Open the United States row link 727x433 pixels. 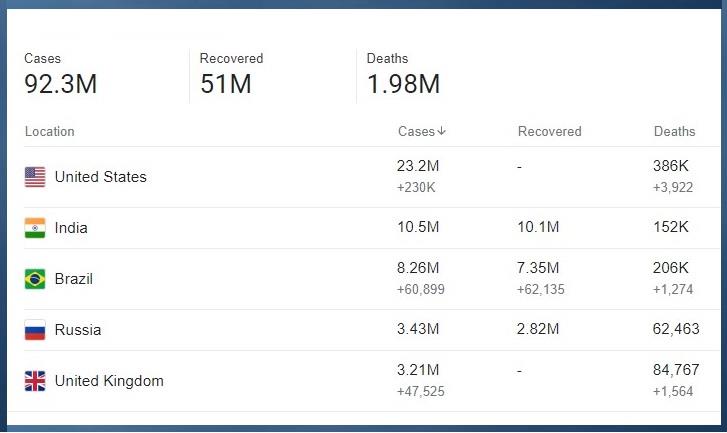click(x=100, y=177)
